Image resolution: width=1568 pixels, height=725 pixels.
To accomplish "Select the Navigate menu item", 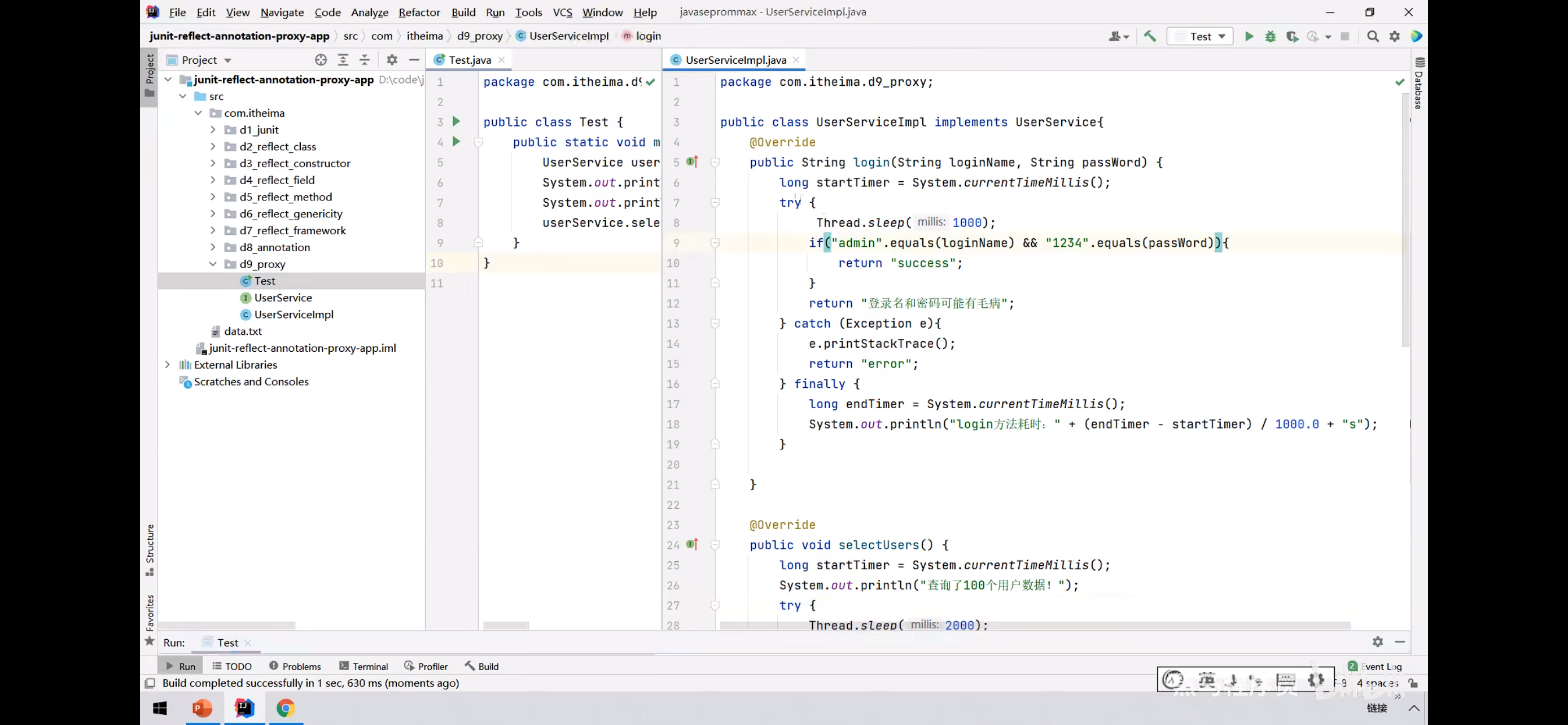I will (281, 11).
